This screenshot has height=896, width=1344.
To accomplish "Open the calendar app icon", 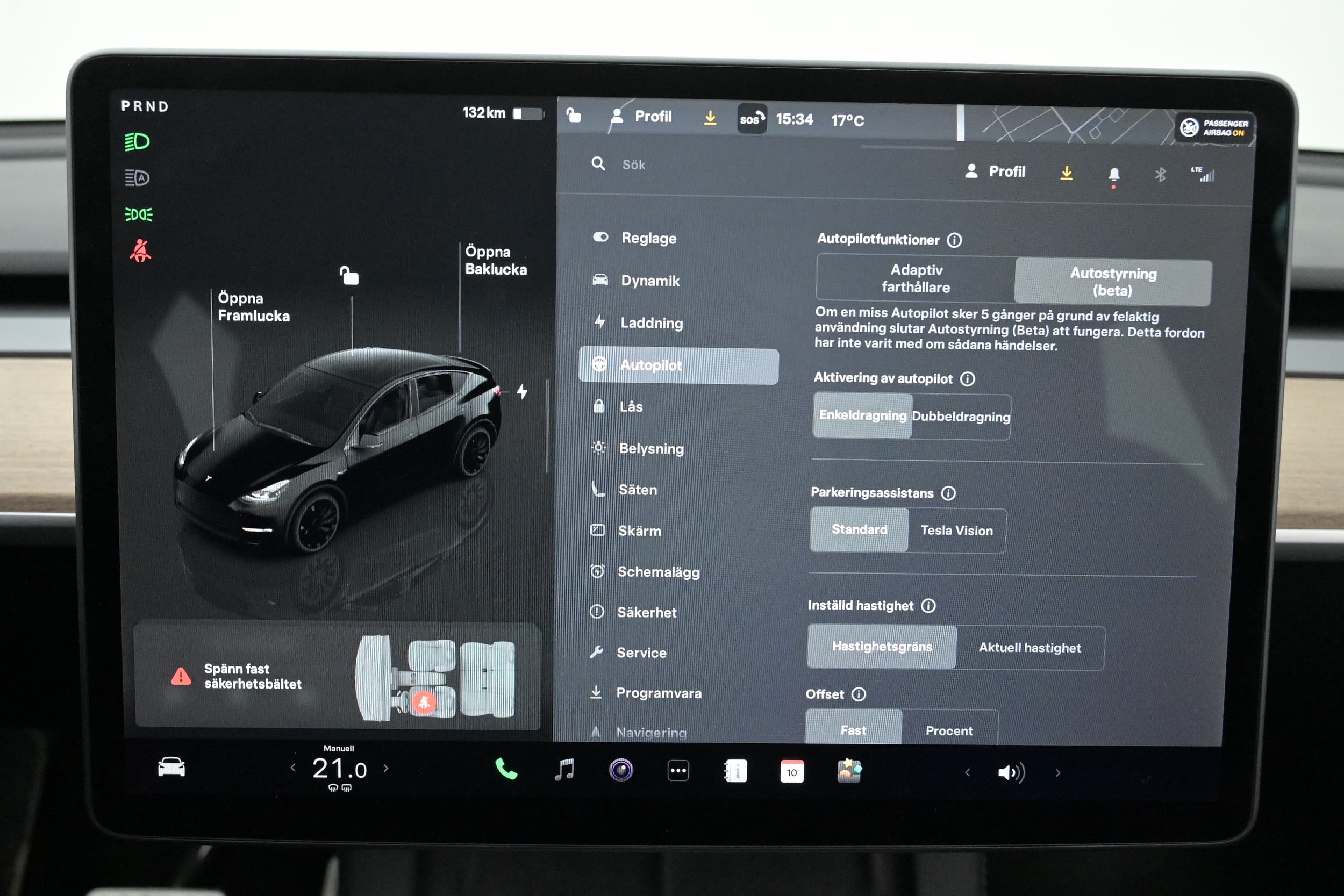I will click(792, 772).
